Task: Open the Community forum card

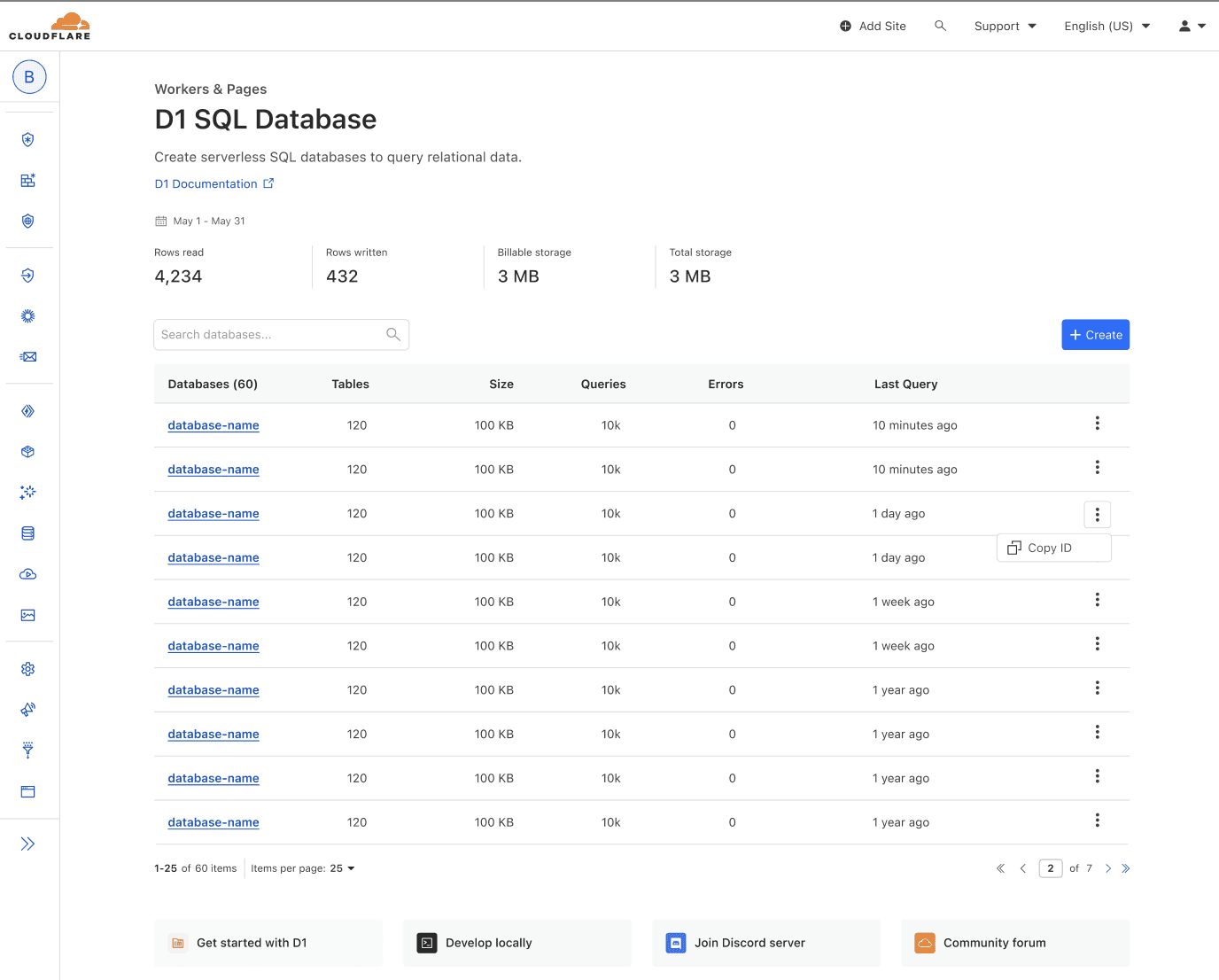Action: click(x=1015, y=943)
